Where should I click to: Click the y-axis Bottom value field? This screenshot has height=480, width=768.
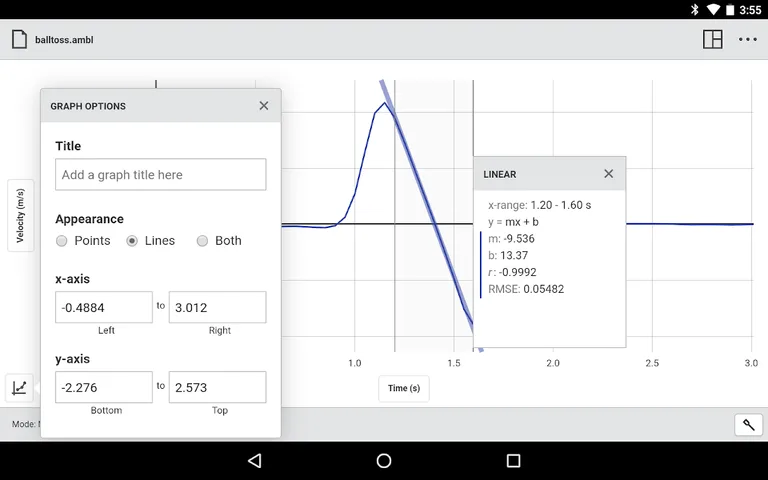coord(104,387)
